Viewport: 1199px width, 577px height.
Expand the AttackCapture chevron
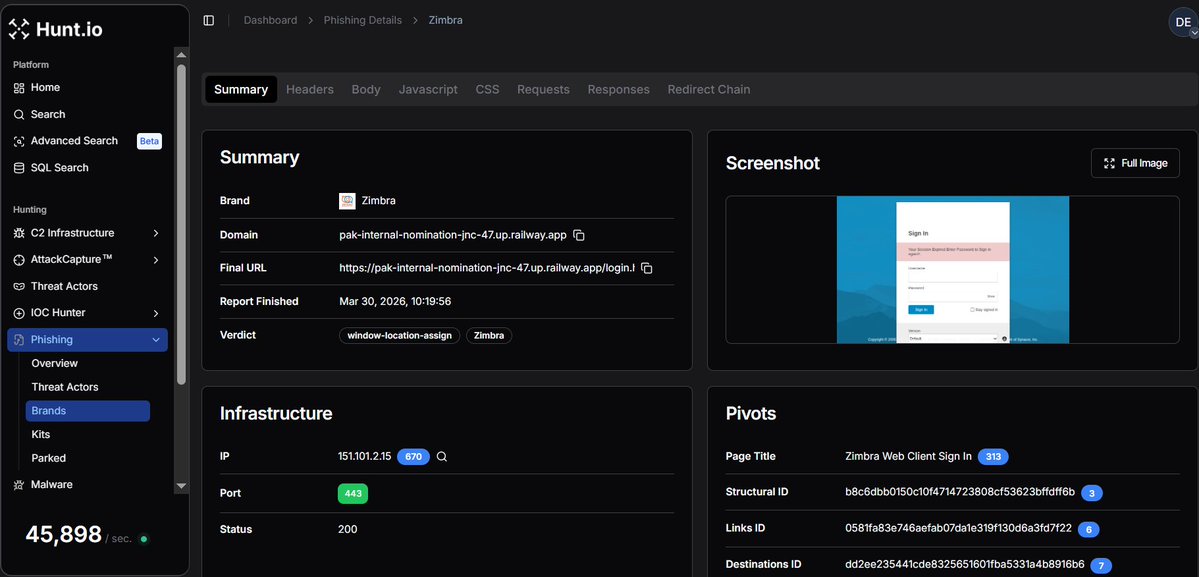click(156, 260)
